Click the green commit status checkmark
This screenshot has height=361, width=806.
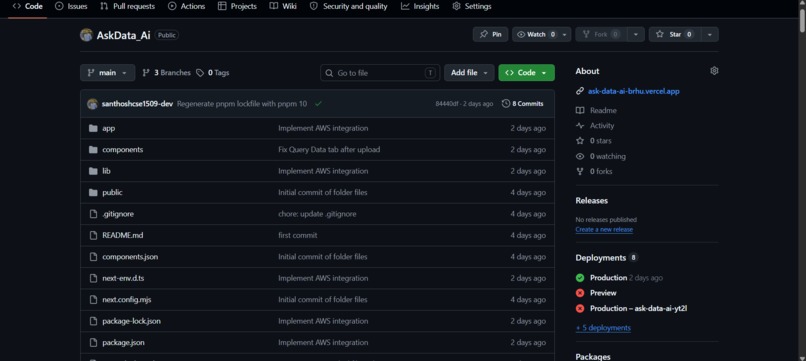[319, 104]
